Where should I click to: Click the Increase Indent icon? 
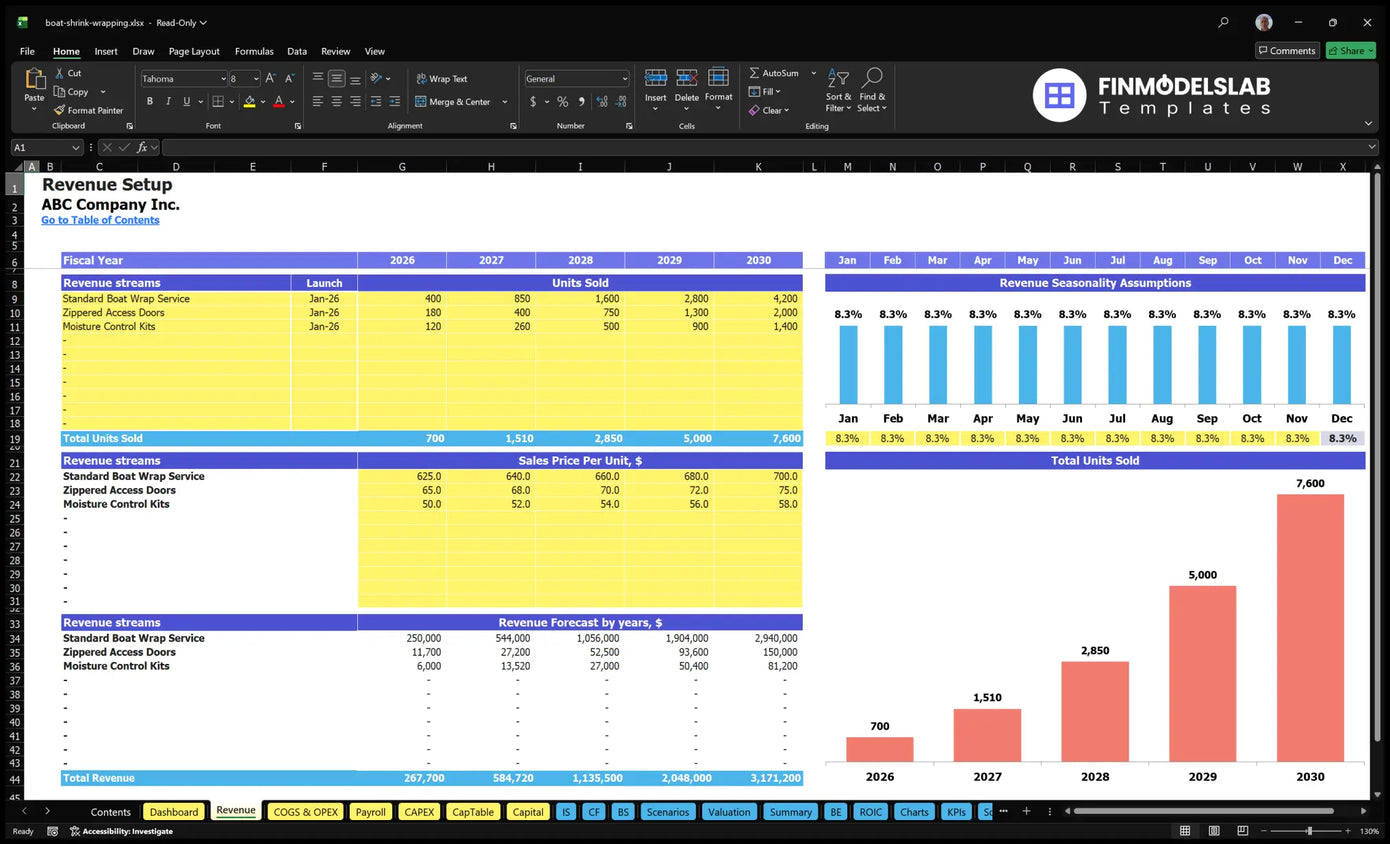pos(395,101)
